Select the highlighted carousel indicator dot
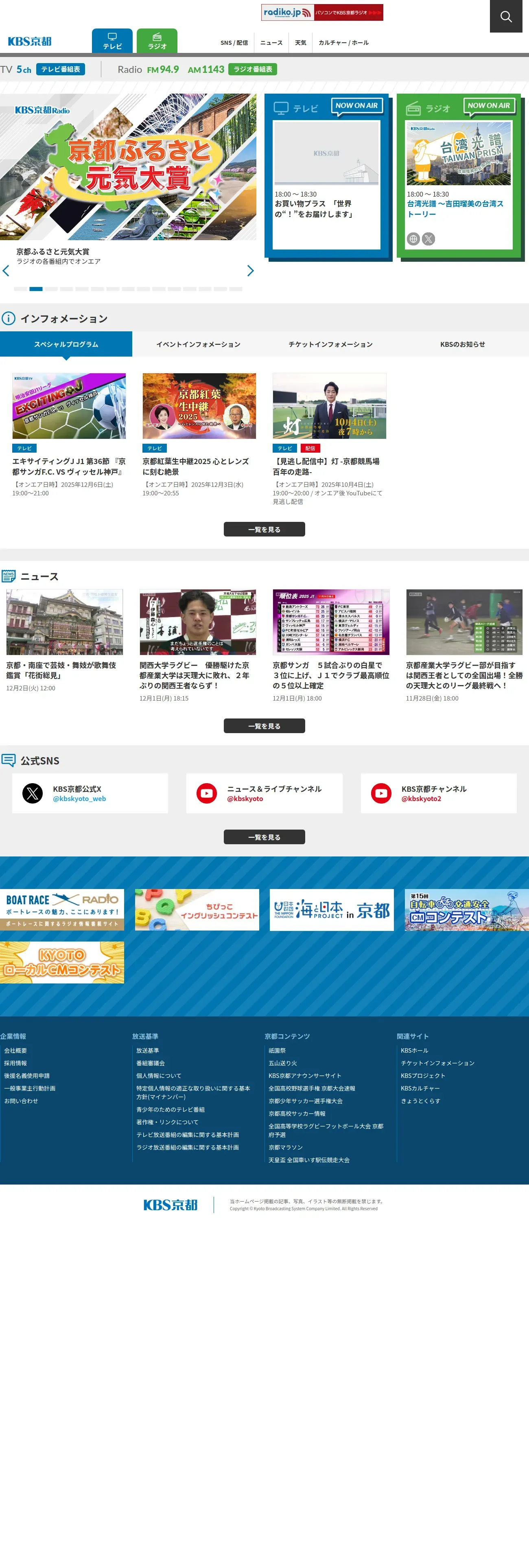 36,289
